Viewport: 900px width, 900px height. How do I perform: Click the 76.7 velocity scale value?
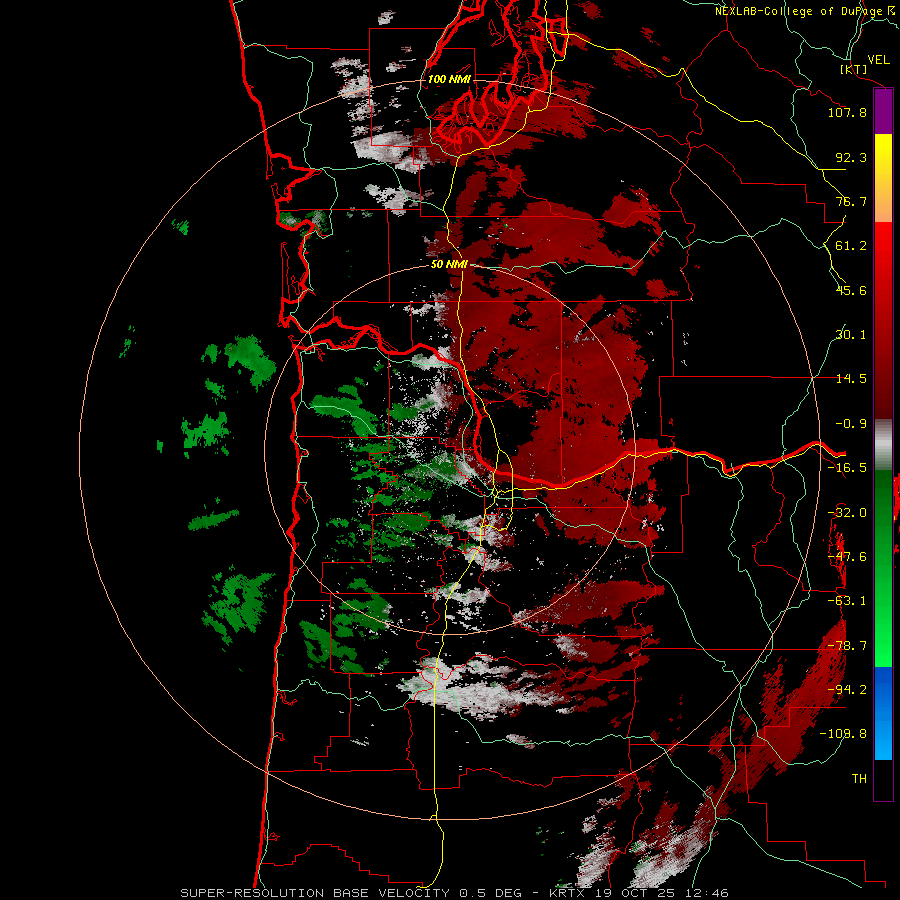(x=851, y=201)
